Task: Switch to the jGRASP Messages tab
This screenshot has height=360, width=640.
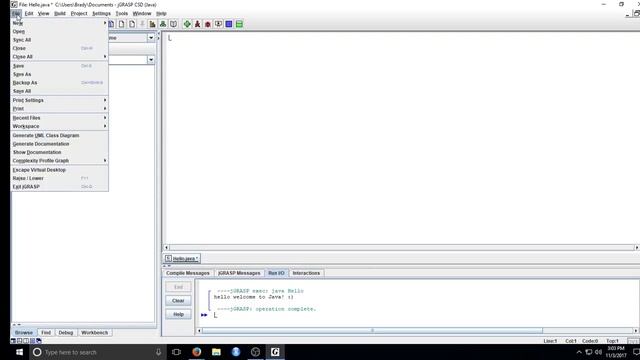Action: [239, 273]
